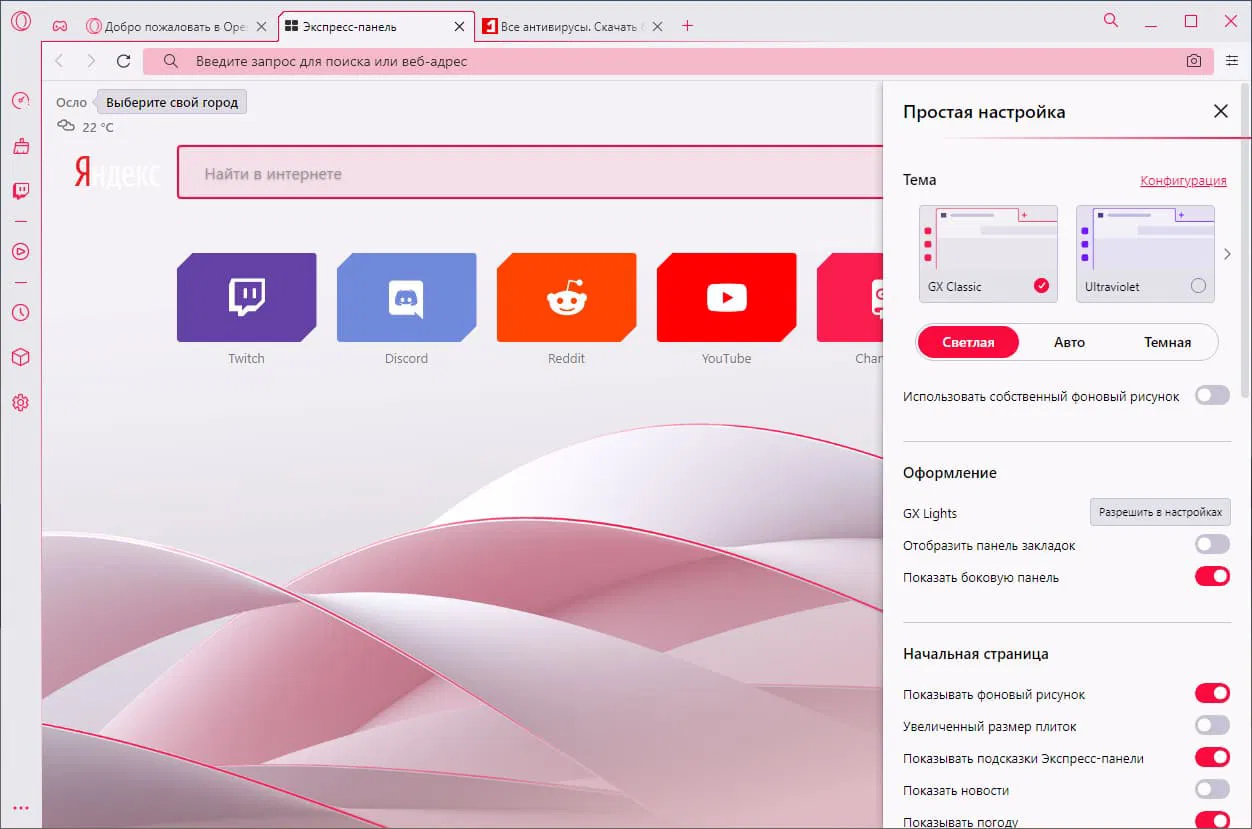
Task: Open Extensions cube icon in sidebar
Action: [20, 357]
